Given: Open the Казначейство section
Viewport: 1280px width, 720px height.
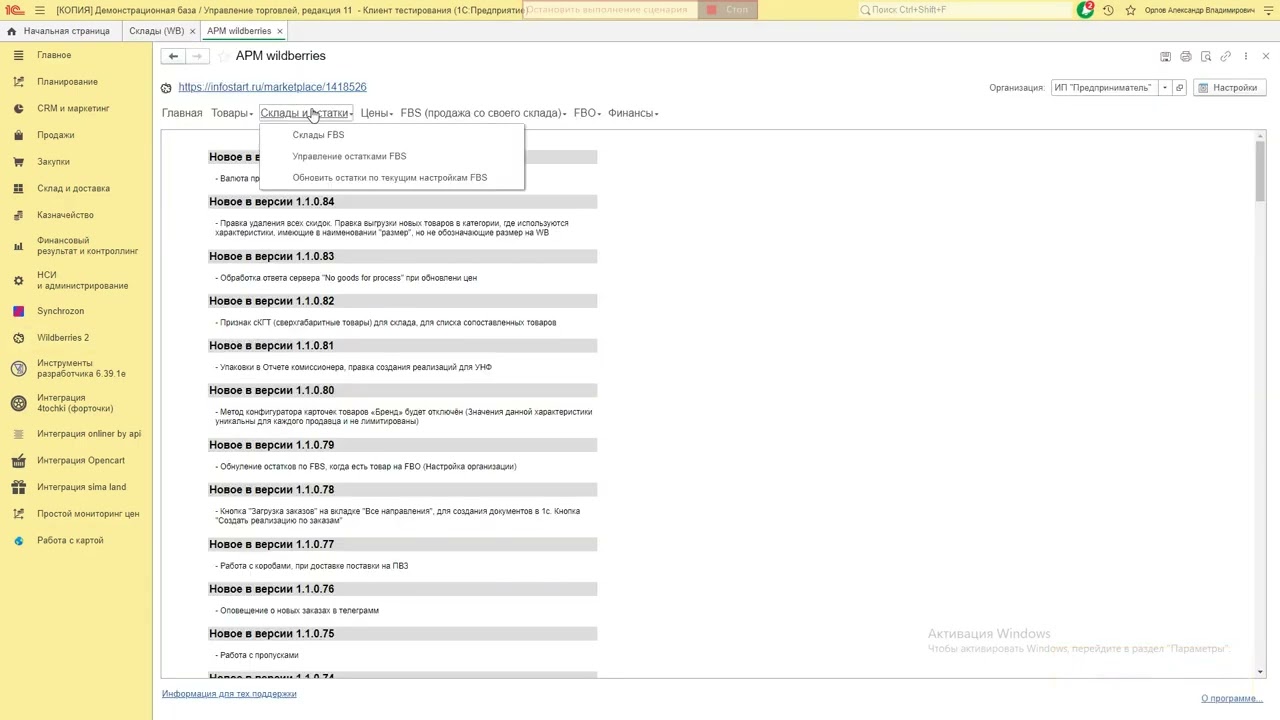Looking at the screenshot, I should point(65,215).
